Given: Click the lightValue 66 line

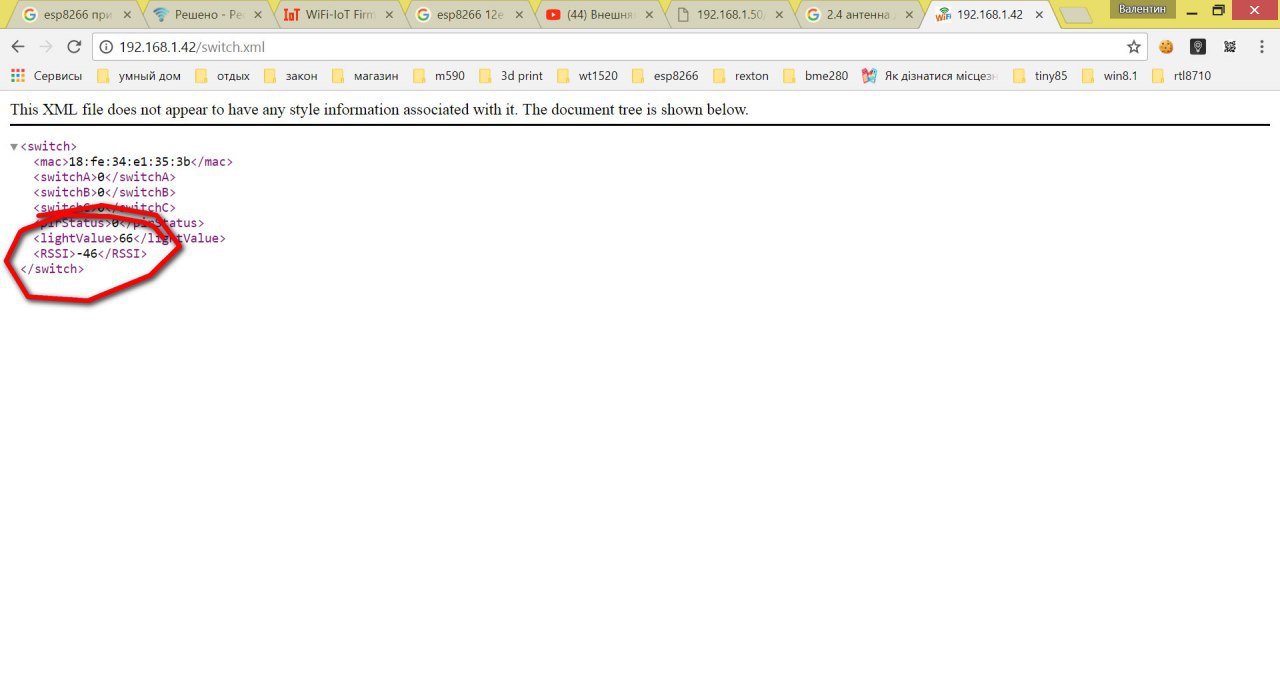Looking at the screenshot, I should pos(129,238).
